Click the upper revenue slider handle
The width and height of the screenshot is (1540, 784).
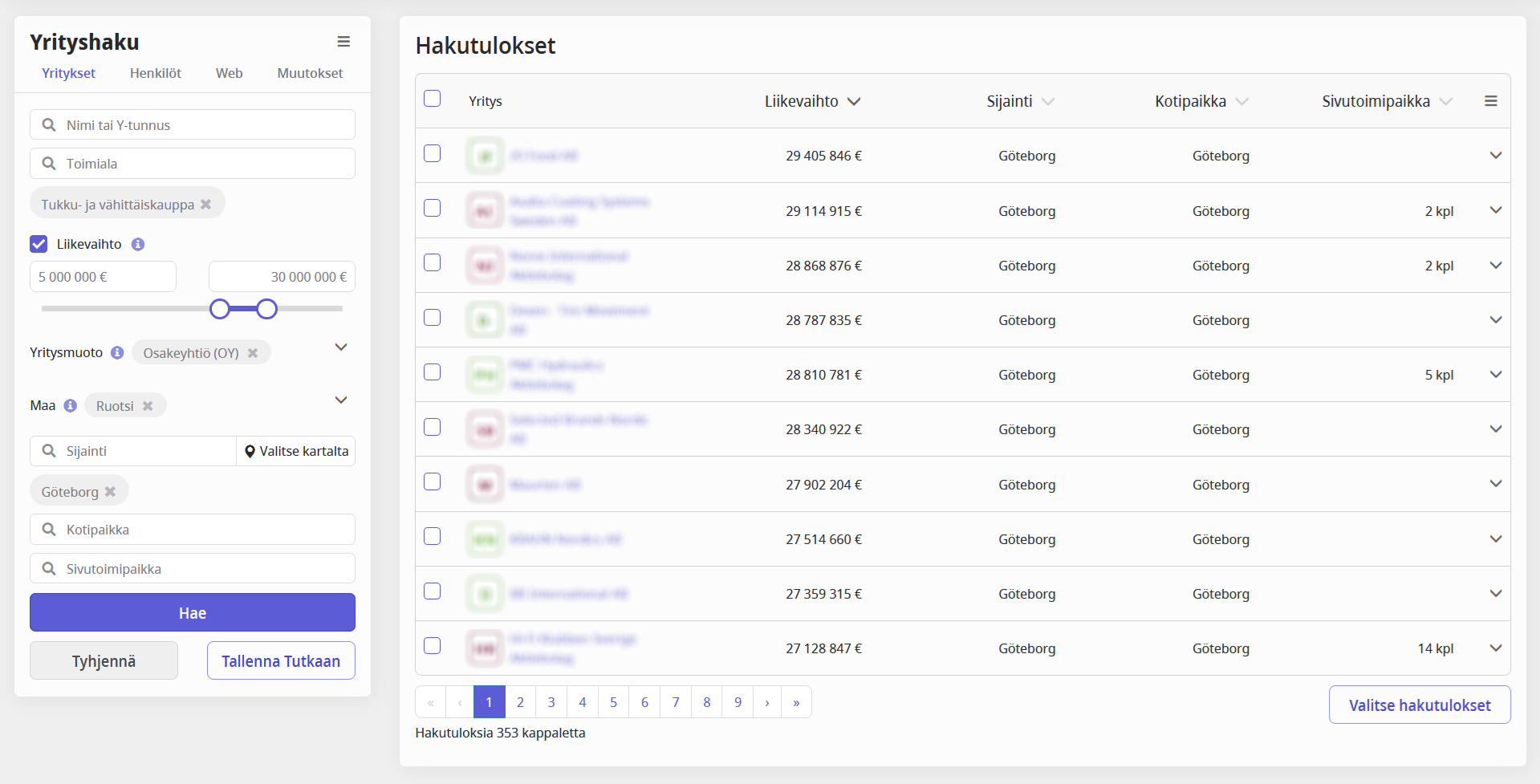coord(267,309)
